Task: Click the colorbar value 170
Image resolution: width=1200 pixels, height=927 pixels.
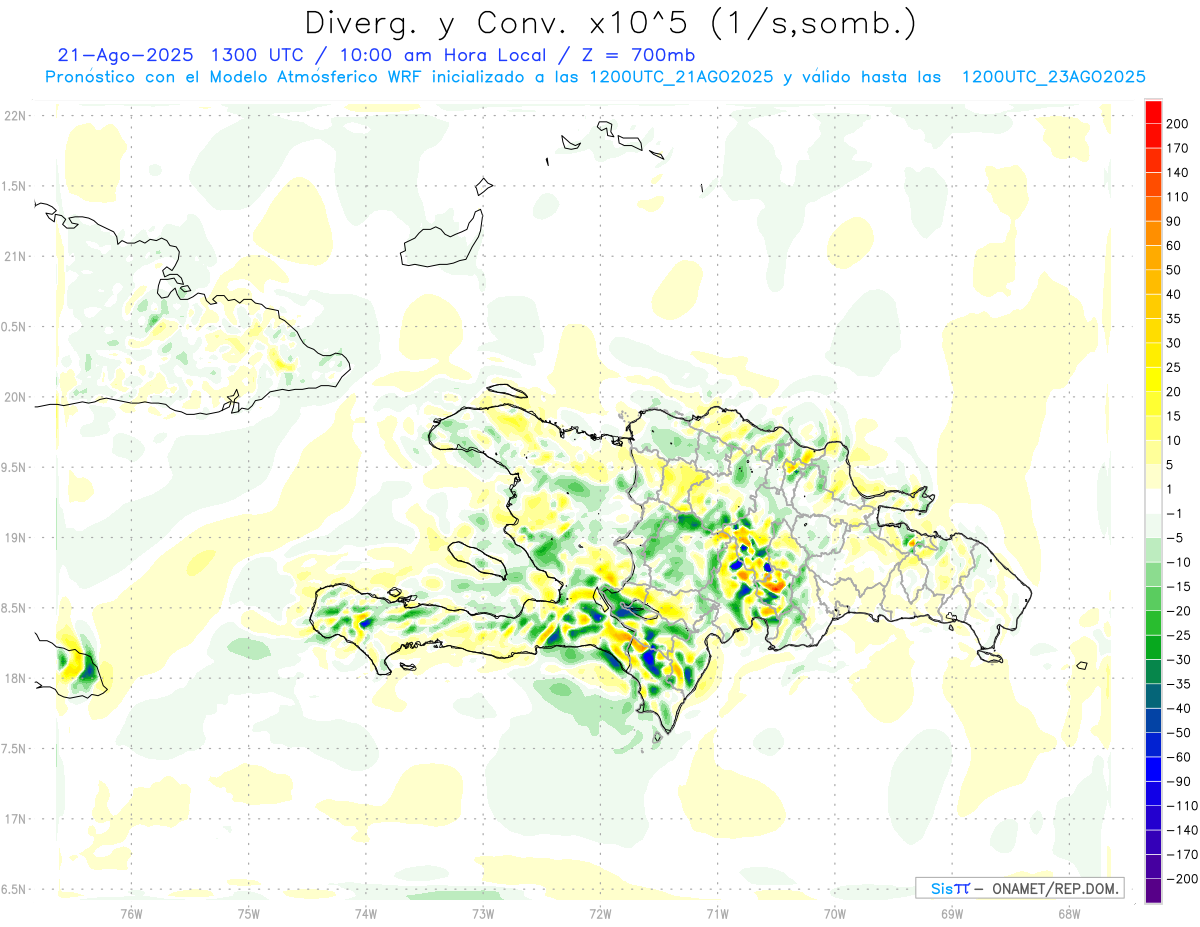Action: point(1179,148)
